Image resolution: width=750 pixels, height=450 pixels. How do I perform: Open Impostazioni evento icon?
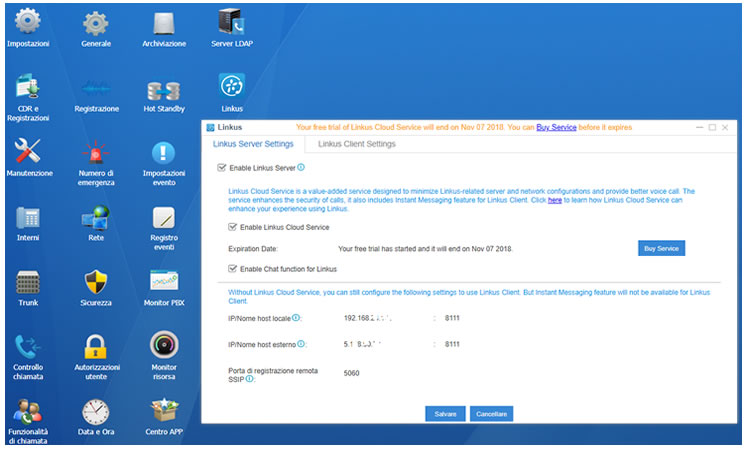pos(164,153)
